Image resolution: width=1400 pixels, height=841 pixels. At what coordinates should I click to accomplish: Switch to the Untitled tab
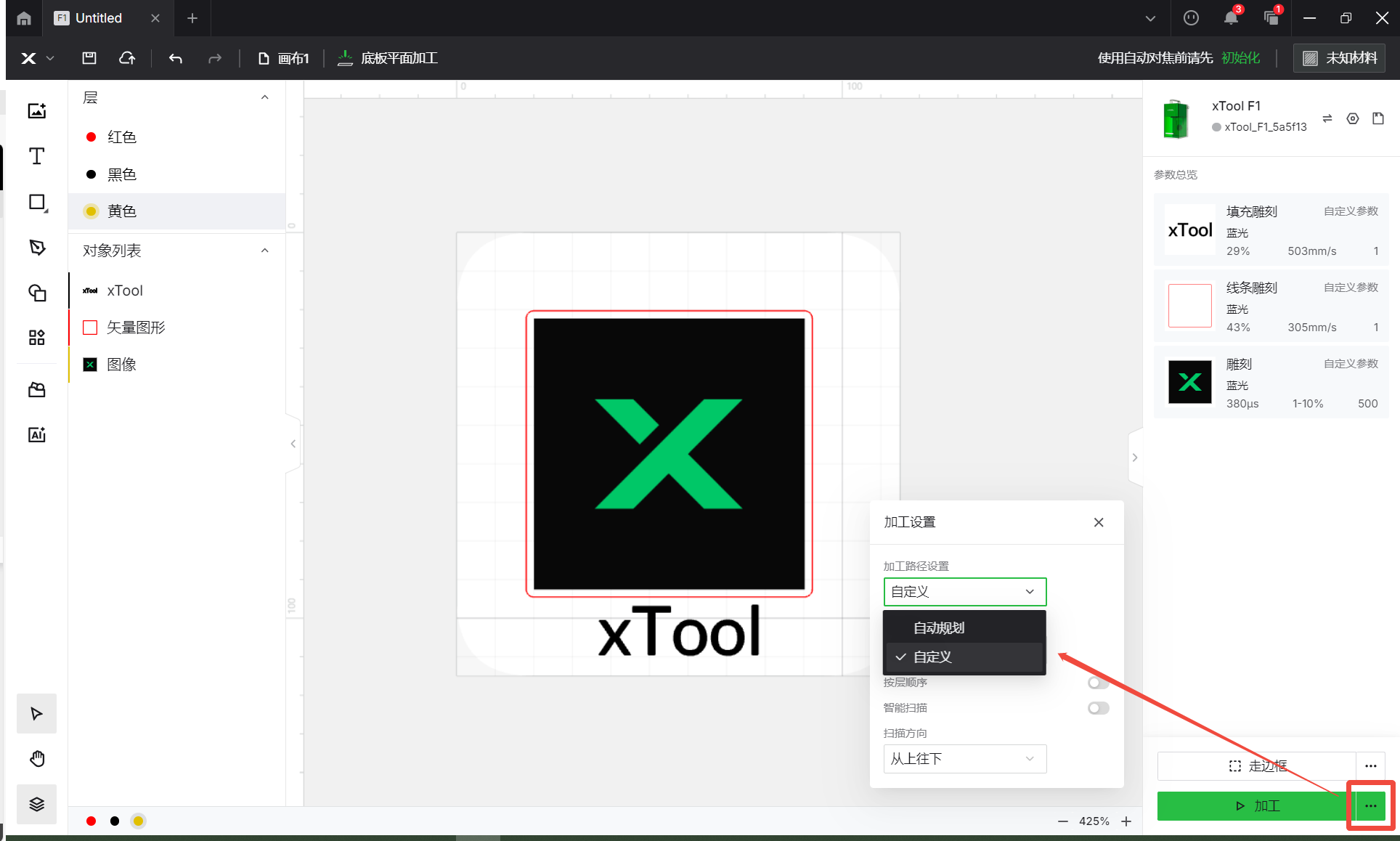[x=99, y=18]
